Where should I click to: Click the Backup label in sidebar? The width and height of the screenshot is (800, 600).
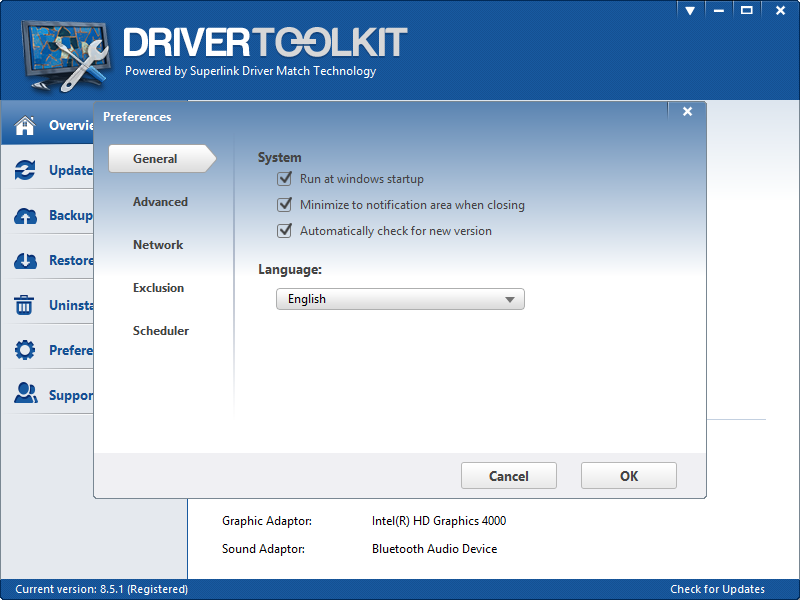click(71, 215)
